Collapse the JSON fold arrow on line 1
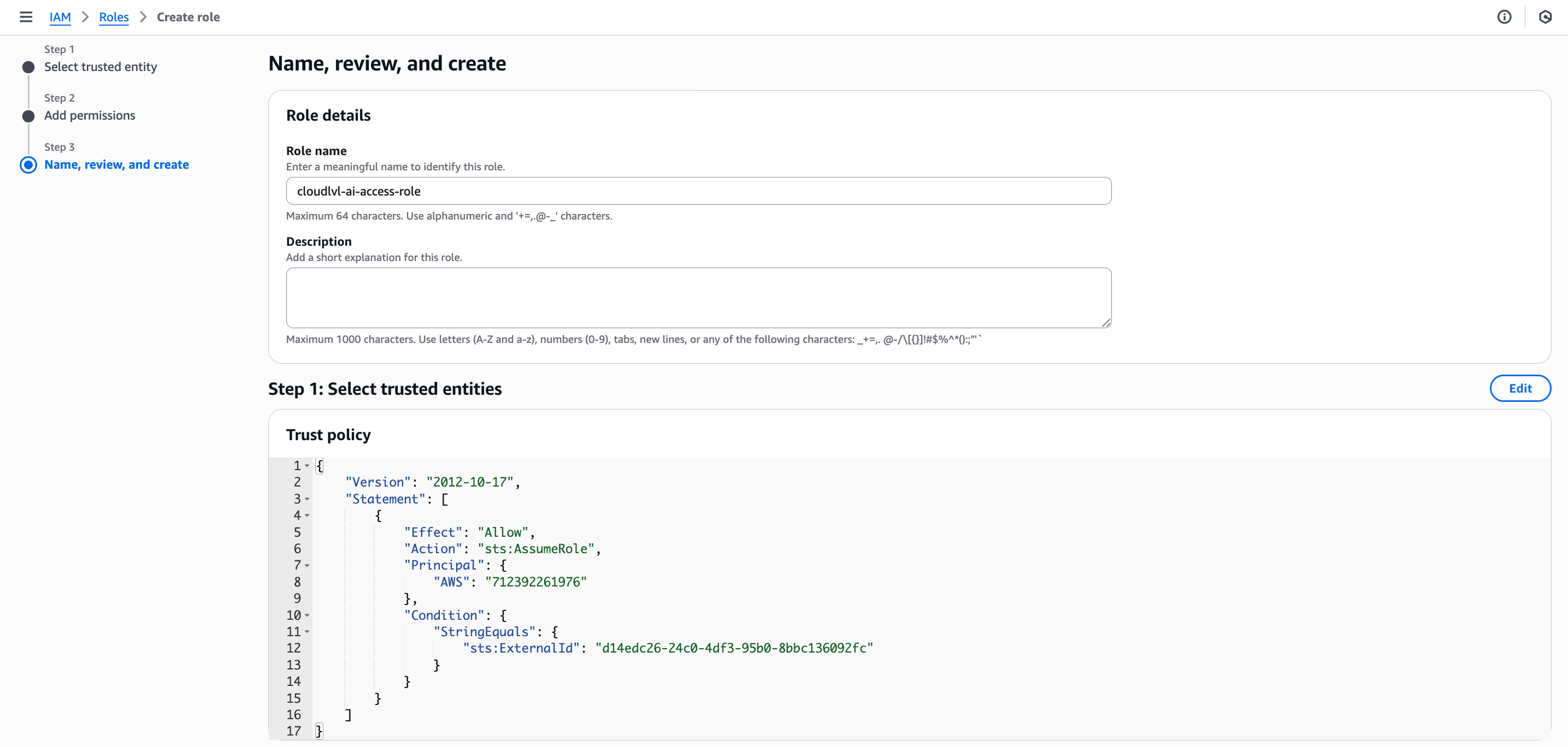1568x747 pixels. 308,466
